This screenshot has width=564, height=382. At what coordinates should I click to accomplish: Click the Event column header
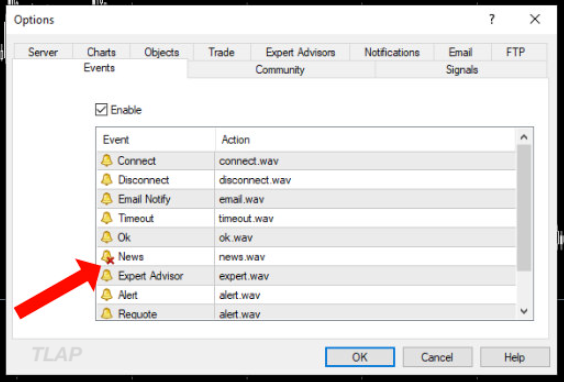pos(156,140)
